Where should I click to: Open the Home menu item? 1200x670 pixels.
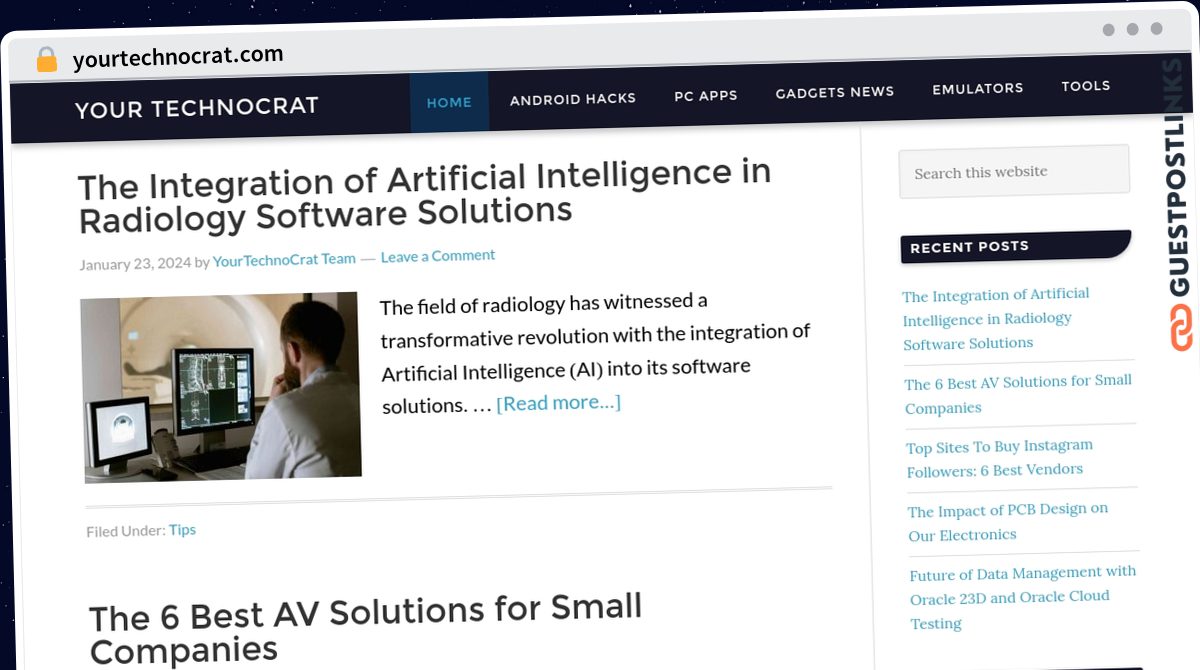pyautogui.click(x=449, y=102)
